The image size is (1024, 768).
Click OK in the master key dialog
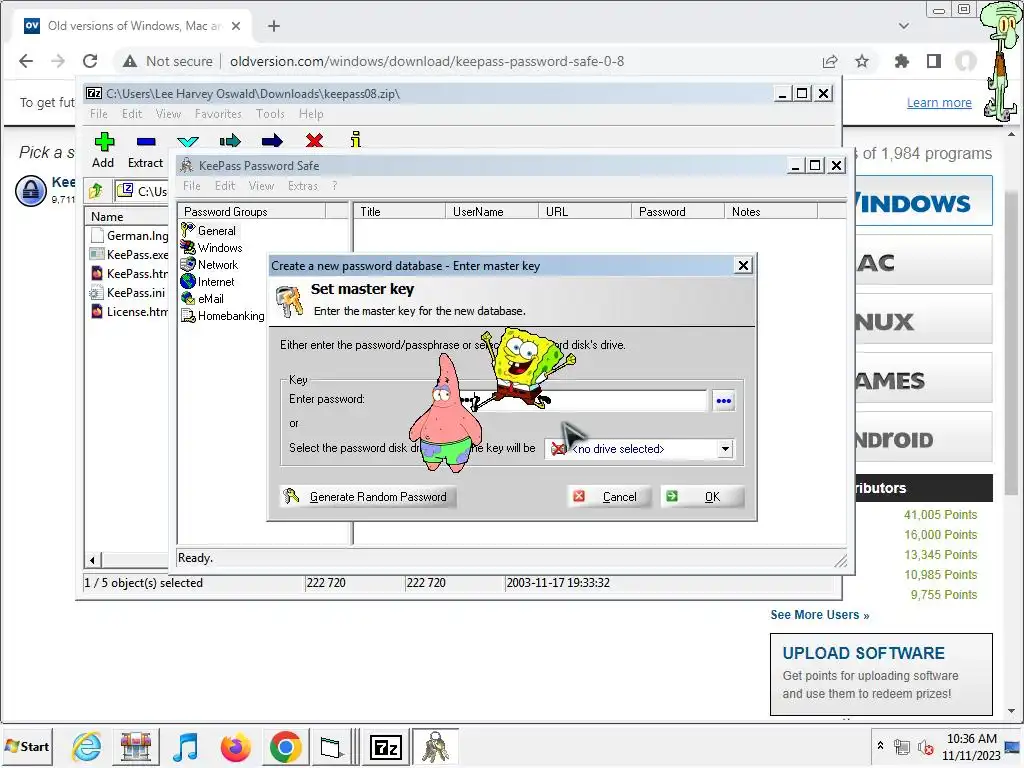(x=702, y=497)
